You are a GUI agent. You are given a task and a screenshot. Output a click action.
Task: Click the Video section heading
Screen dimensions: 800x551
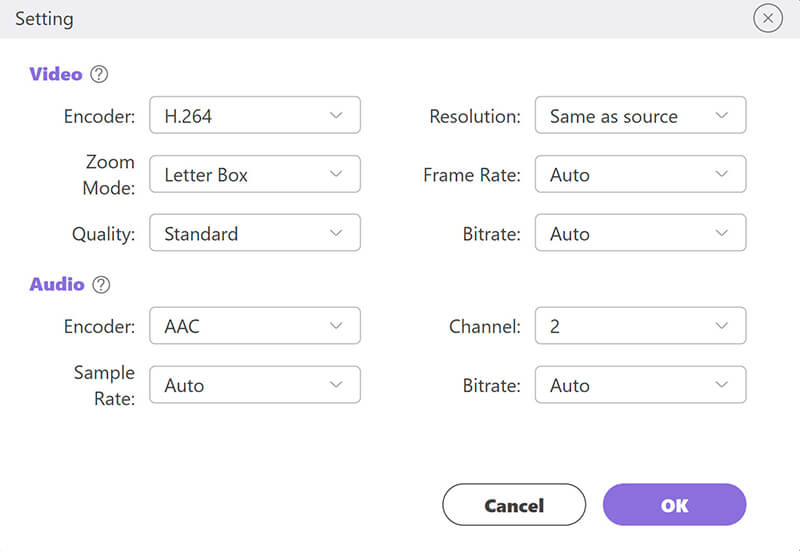pos(56,74)
